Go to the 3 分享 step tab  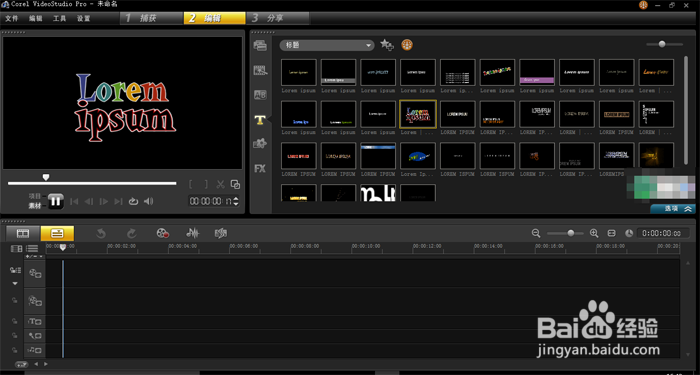coord(278,18)
